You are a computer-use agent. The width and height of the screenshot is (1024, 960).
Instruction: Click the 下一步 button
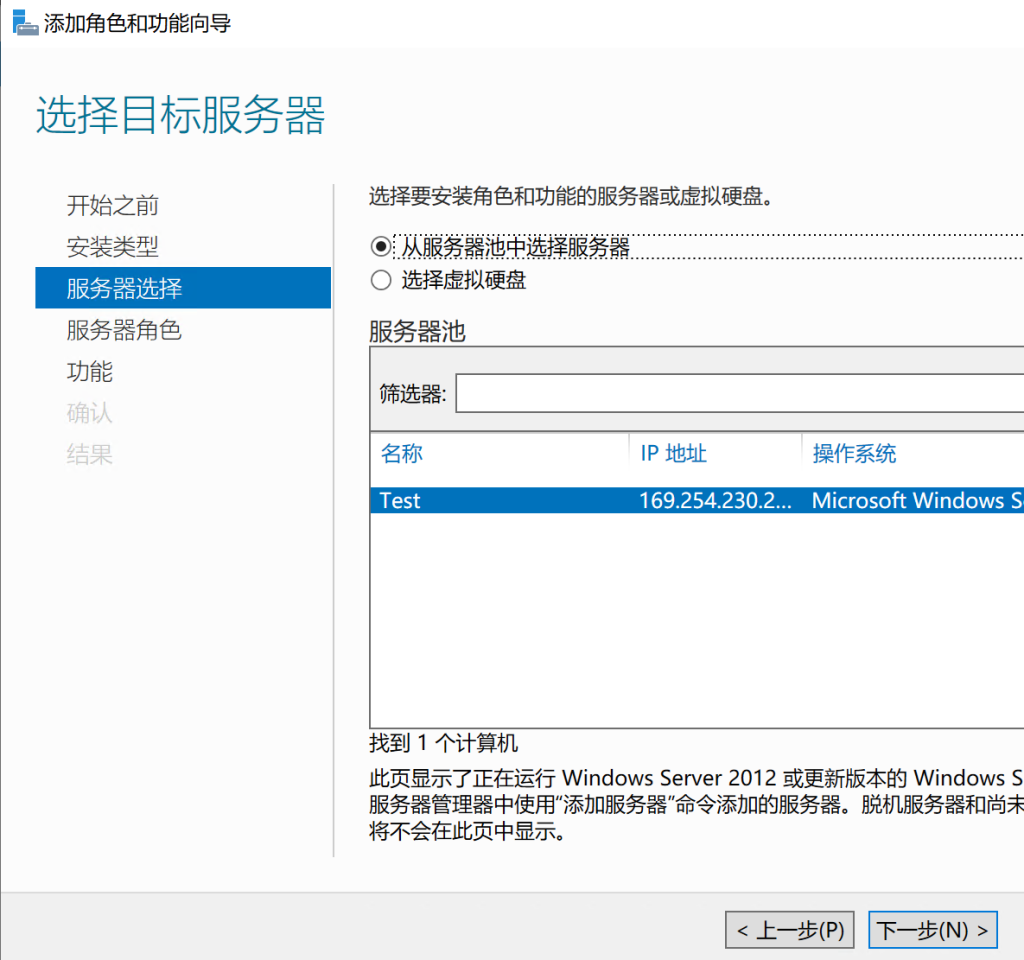(932, 929)
